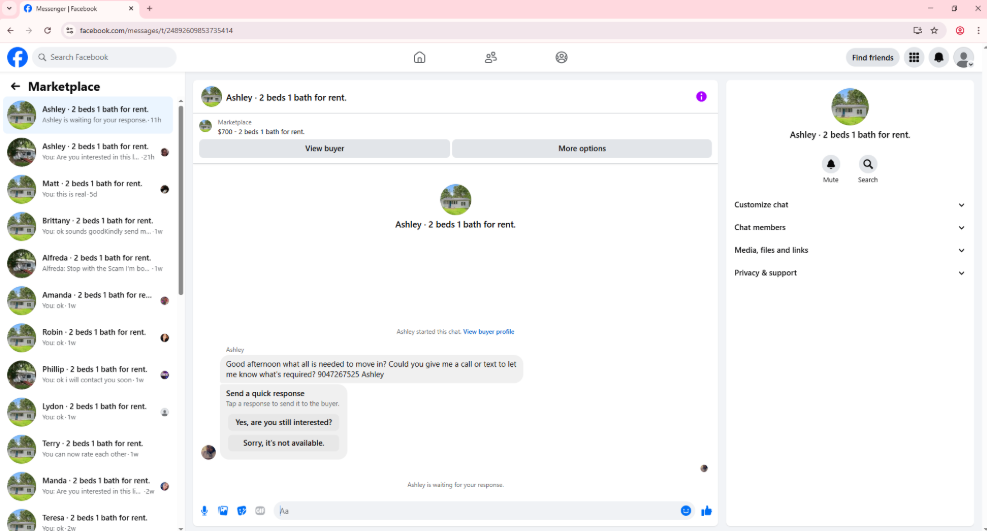Navigate back in the browser
This screenshot has height=531, width=987.
point(11,30)
